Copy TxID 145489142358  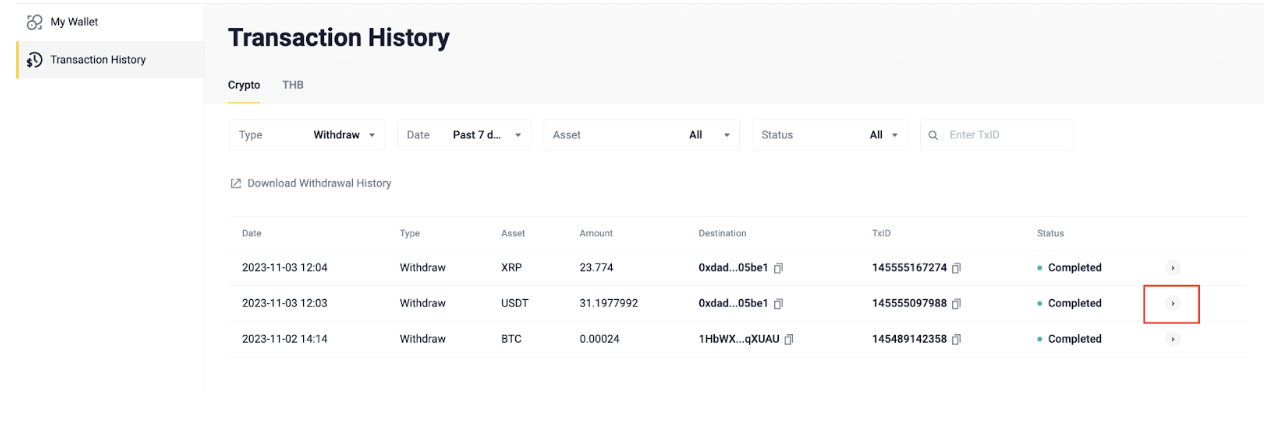[x=957, y=340]
